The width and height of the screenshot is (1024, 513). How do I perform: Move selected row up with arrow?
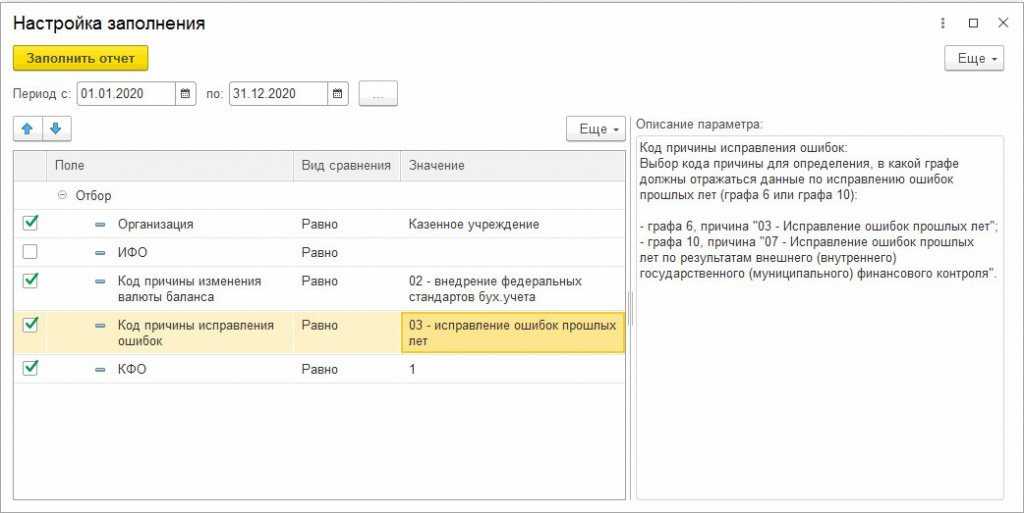27,129
